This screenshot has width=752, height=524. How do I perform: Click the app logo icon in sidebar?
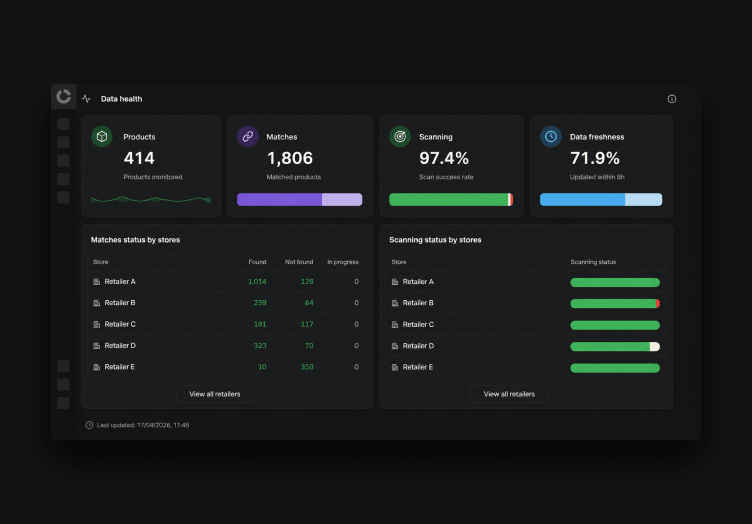click(x=64, y=96)
